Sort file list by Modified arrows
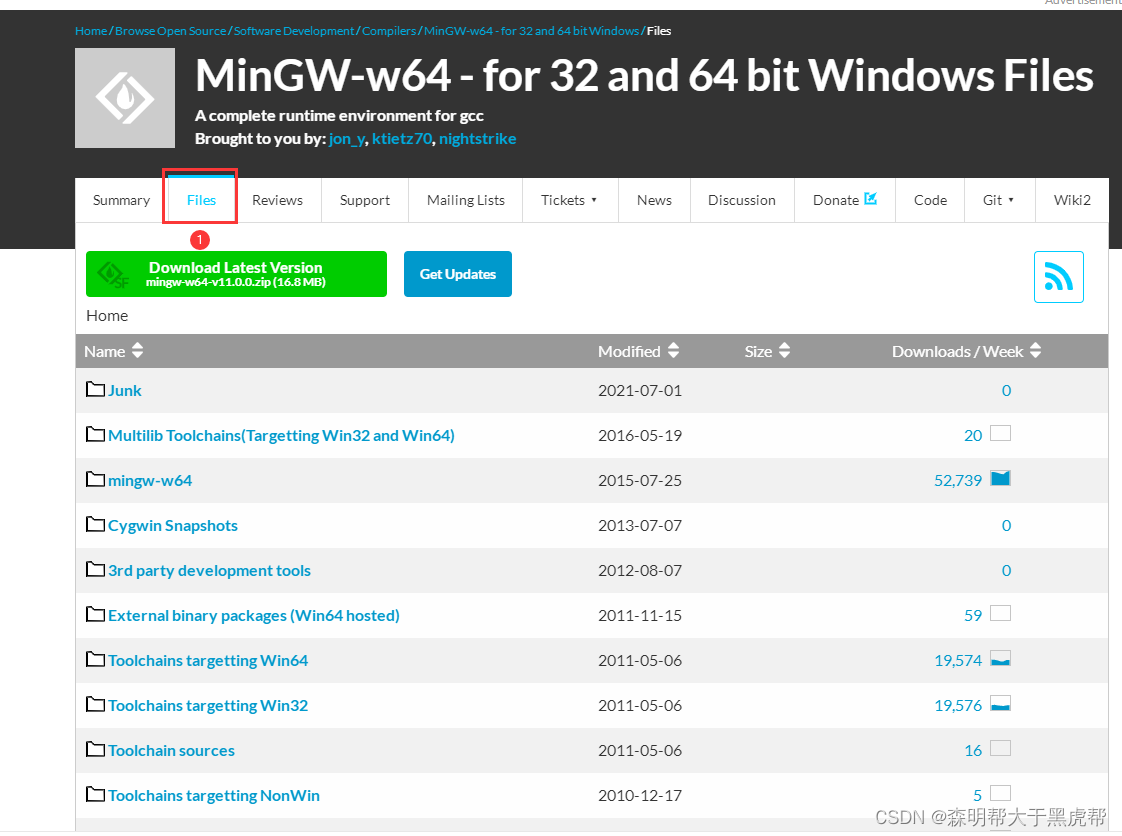 pos(673,351)
